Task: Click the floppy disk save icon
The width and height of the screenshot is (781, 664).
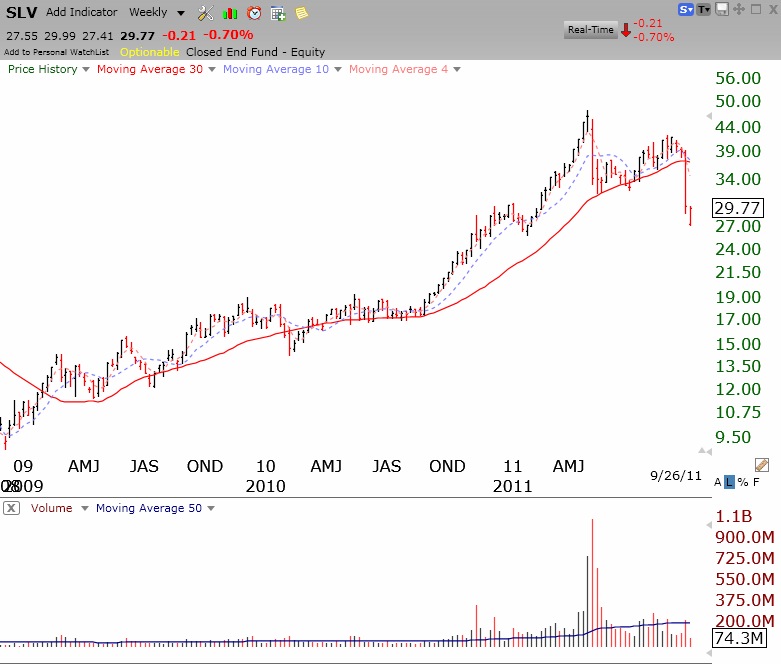Action: pos(722,9)
